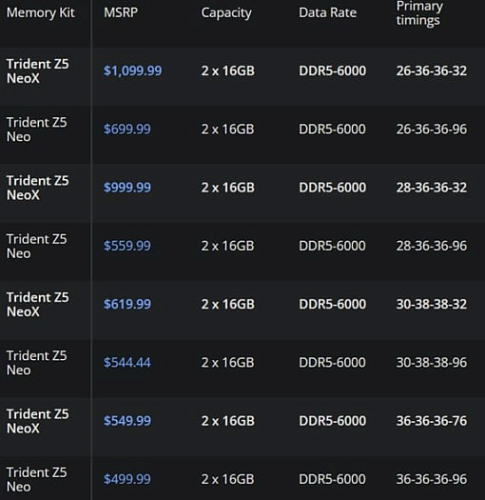Viewport: 485px width, 500px height.
Task: Click the 30-38-38-32 timings cell
Action: click(431, 304)
